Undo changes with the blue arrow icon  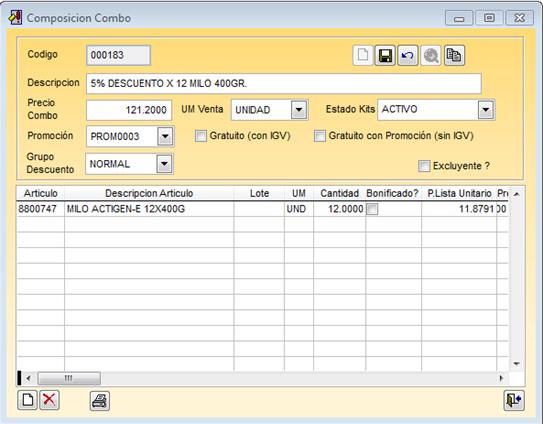[x=408, y=55]
